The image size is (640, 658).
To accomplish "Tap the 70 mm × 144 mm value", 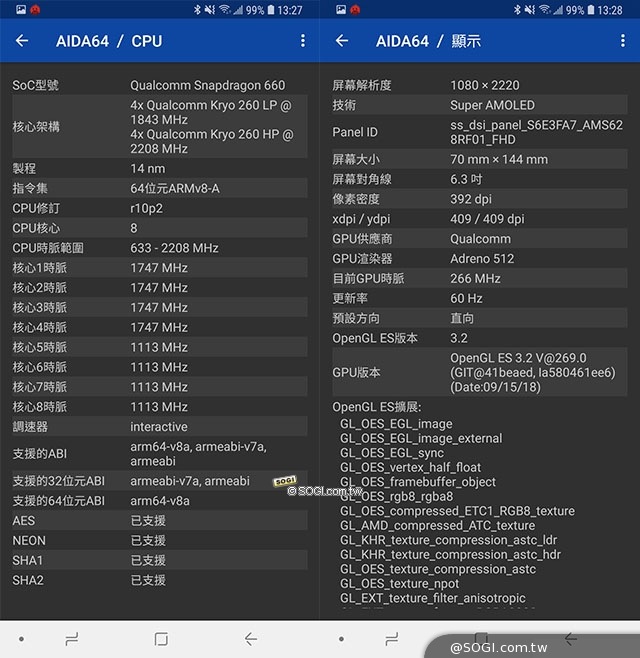I will pos(499,159).
